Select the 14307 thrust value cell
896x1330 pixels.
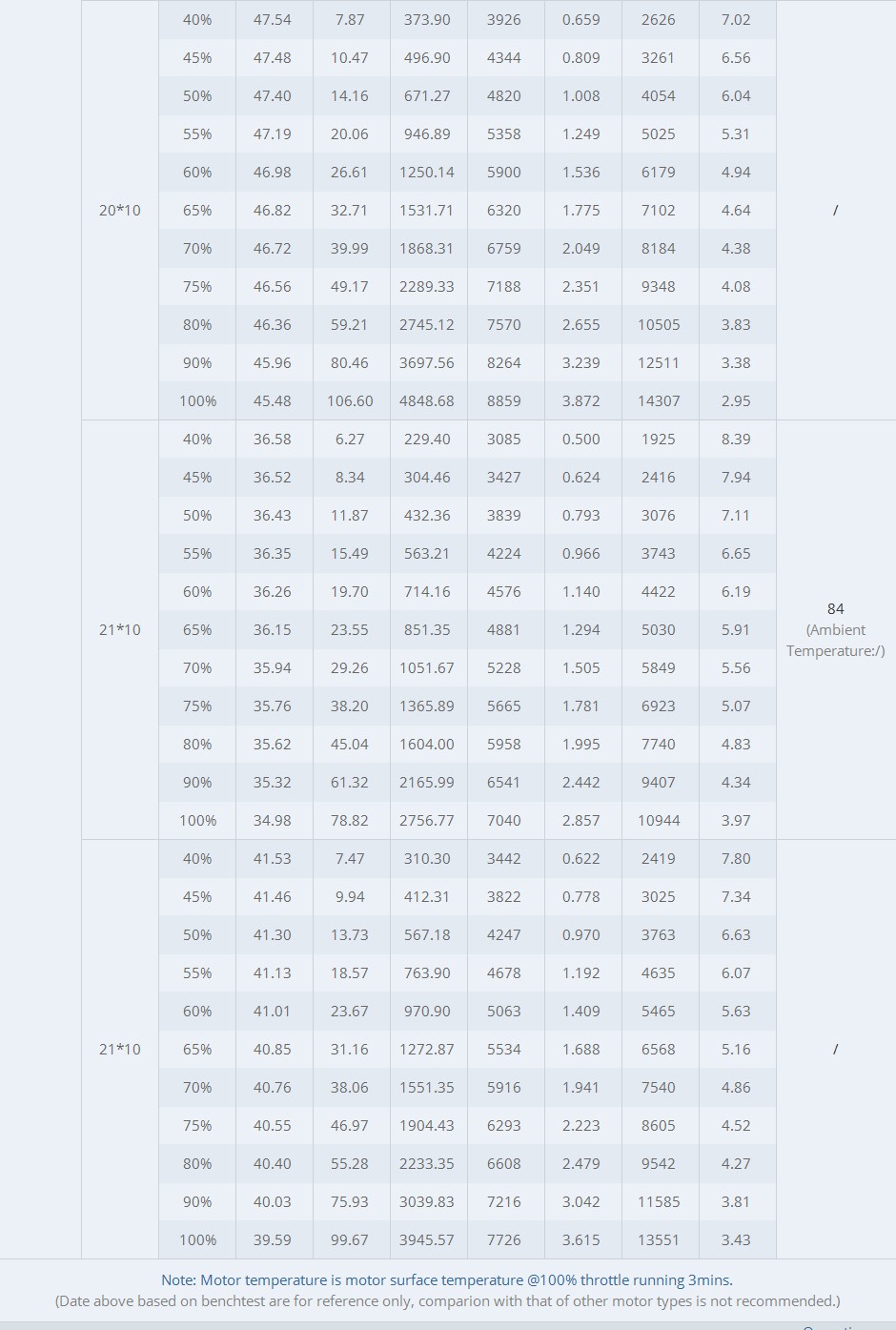[x=659, y=400]
